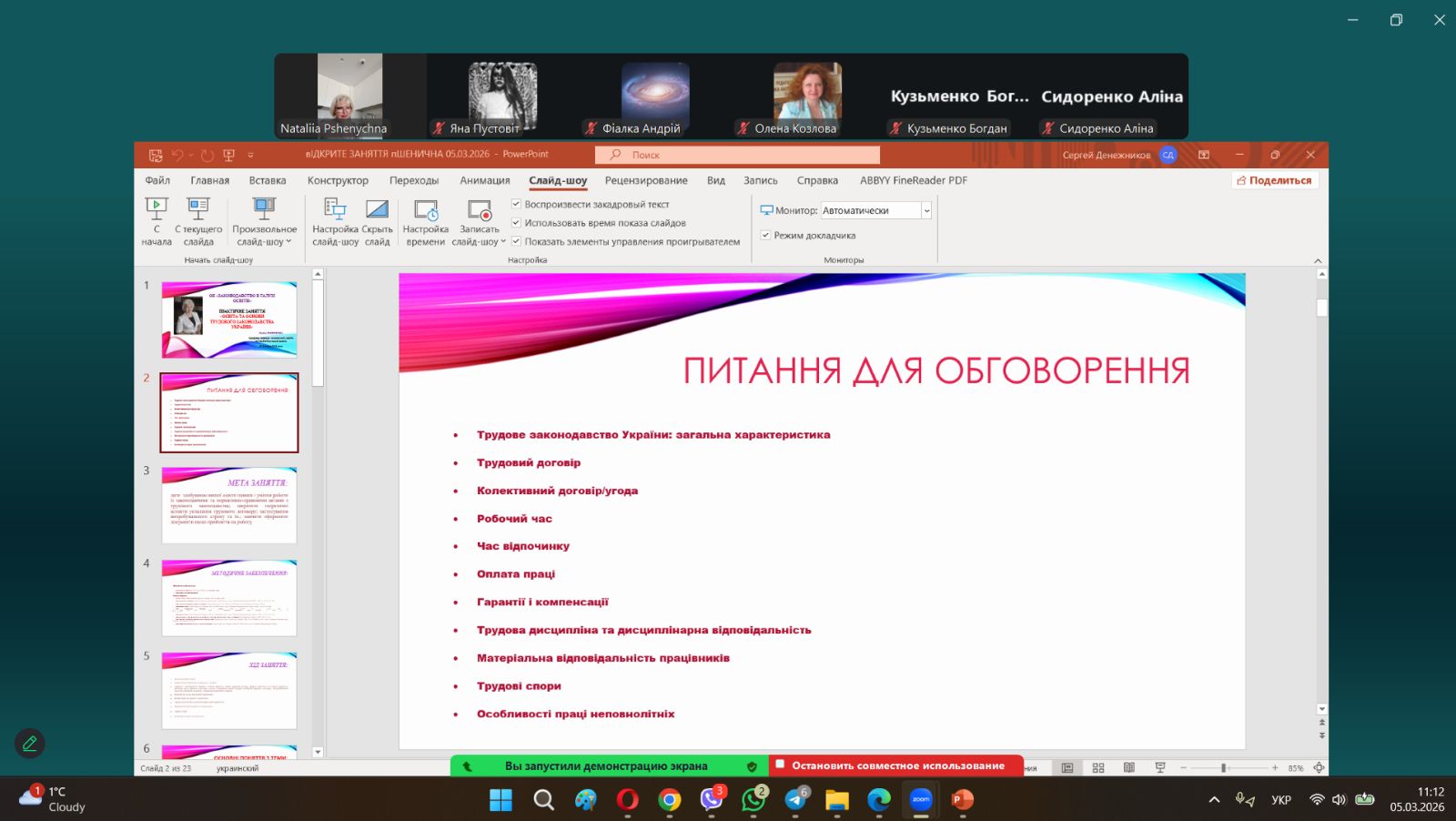Switch to the Рецензирование tab
Viewport: 1456px width, 821px height.
645,180
